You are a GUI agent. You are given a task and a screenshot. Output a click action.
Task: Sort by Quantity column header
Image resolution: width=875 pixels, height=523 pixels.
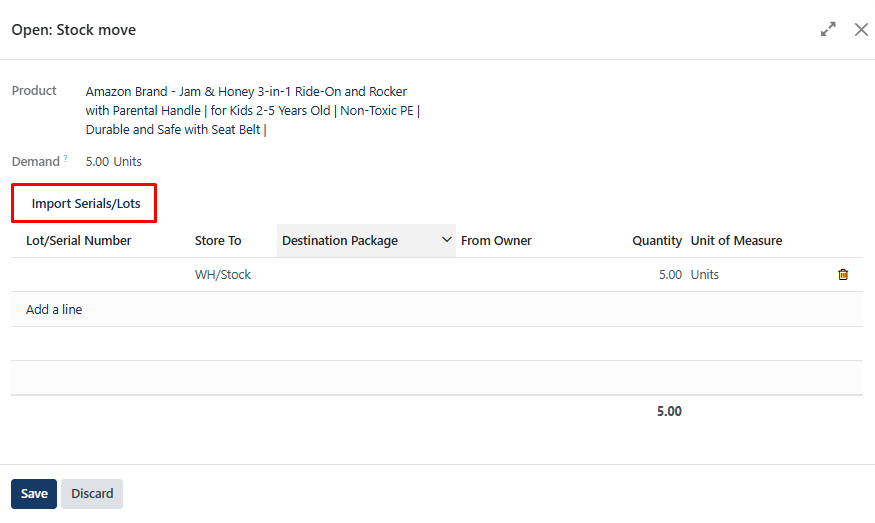point(656,241)
